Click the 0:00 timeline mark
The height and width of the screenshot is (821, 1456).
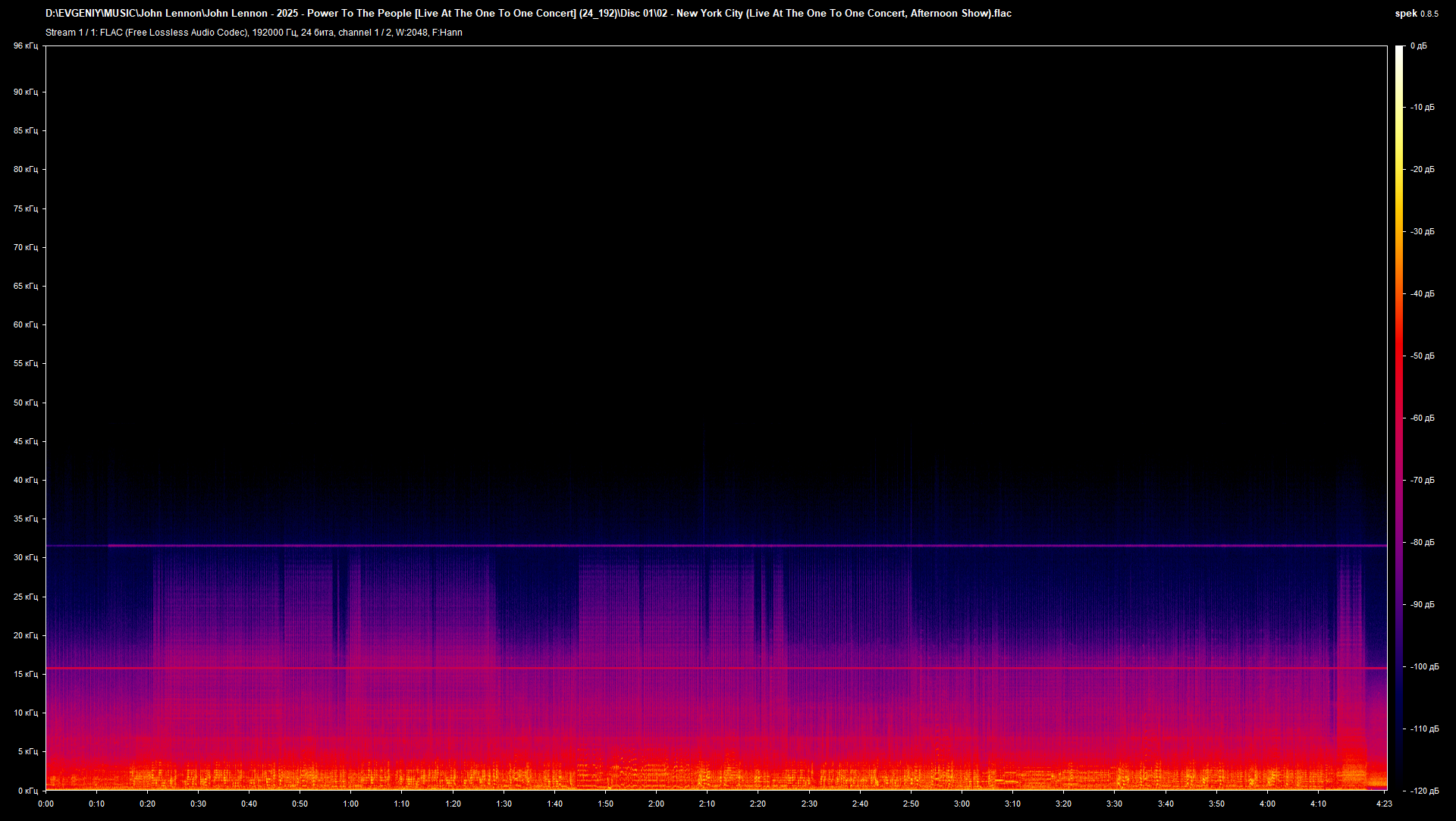click(45, 804)
